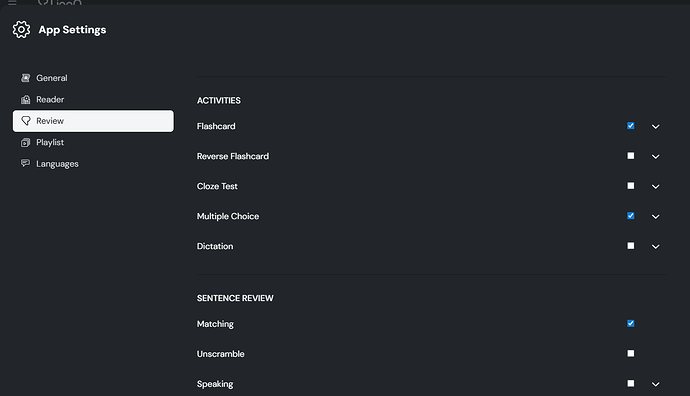Click the Matching label text
The width and height of the screenshot is (690, 396).
tap(215, 324)
